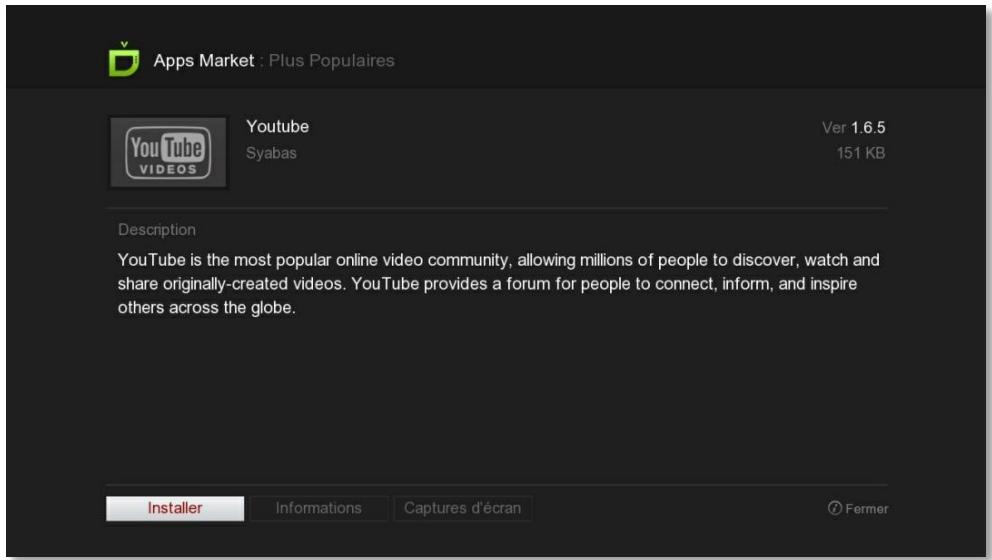
Task: Click the Ver 1.6.5 version text
Action: (x=854, y=128)
